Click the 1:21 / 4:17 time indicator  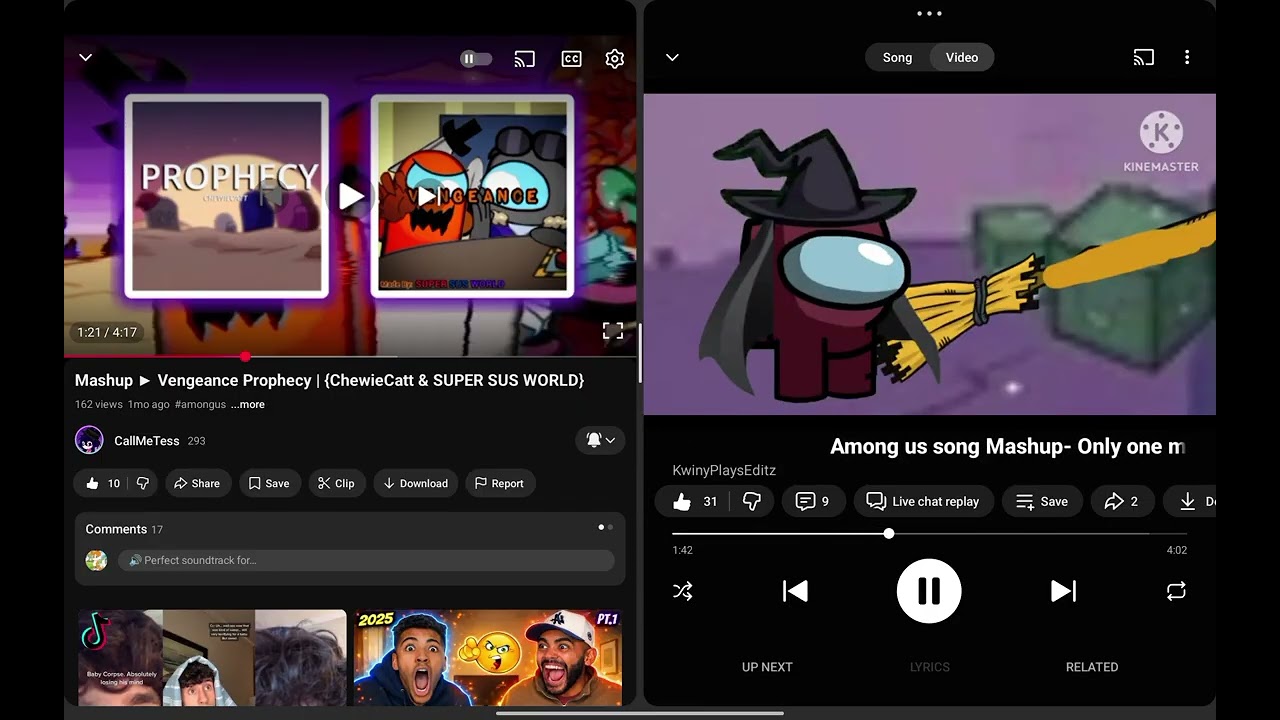[x=107, y=332]
